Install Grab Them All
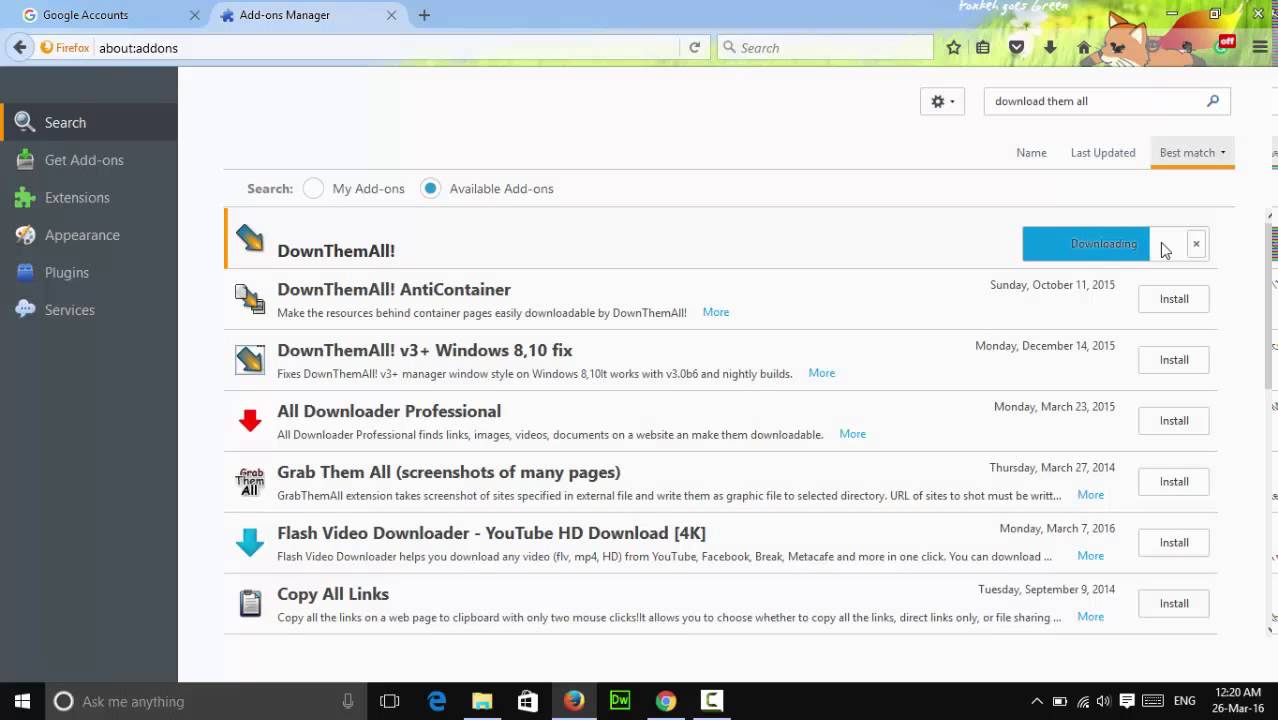 1174,482
